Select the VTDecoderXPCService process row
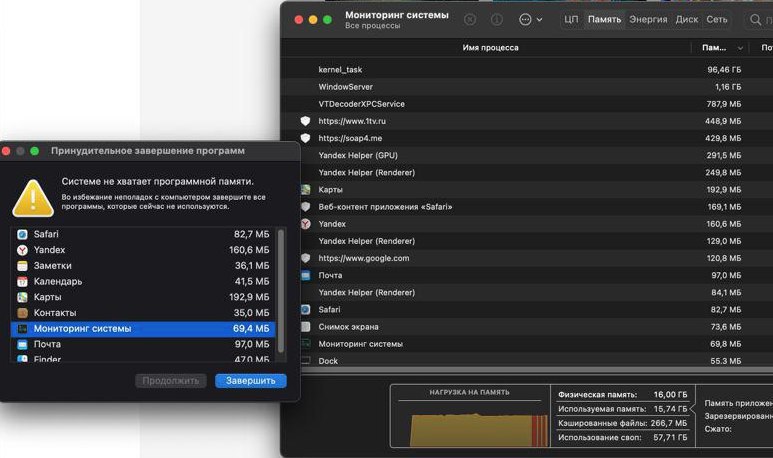773x458 pixels. click(x=527, y=104)
